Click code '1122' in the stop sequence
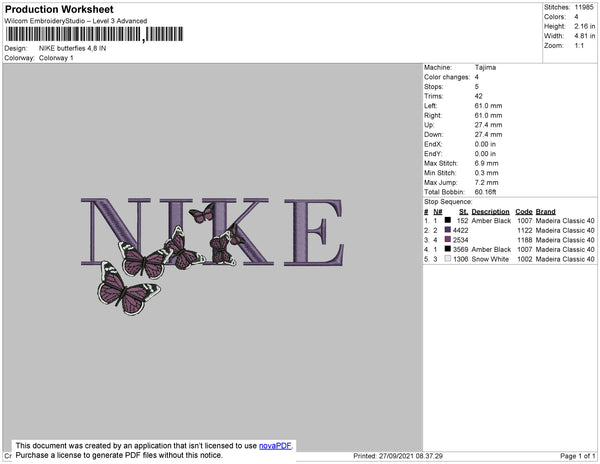 (x=525, y=230)
